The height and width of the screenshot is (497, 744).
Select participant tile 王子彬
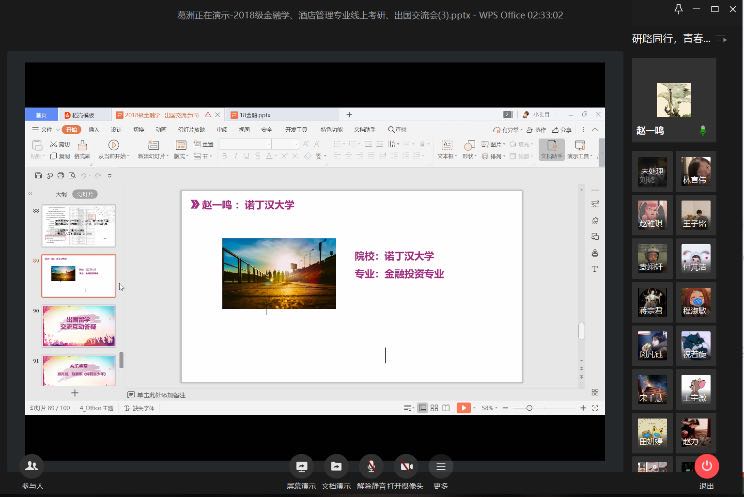pos(696,214)
